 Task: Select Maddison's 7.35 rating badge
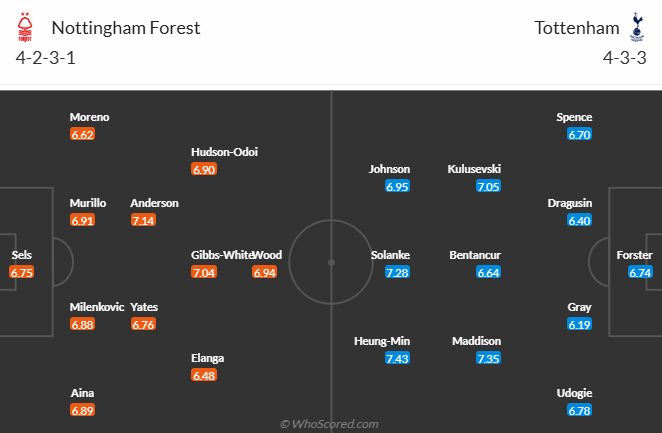[x=489, y=358]
